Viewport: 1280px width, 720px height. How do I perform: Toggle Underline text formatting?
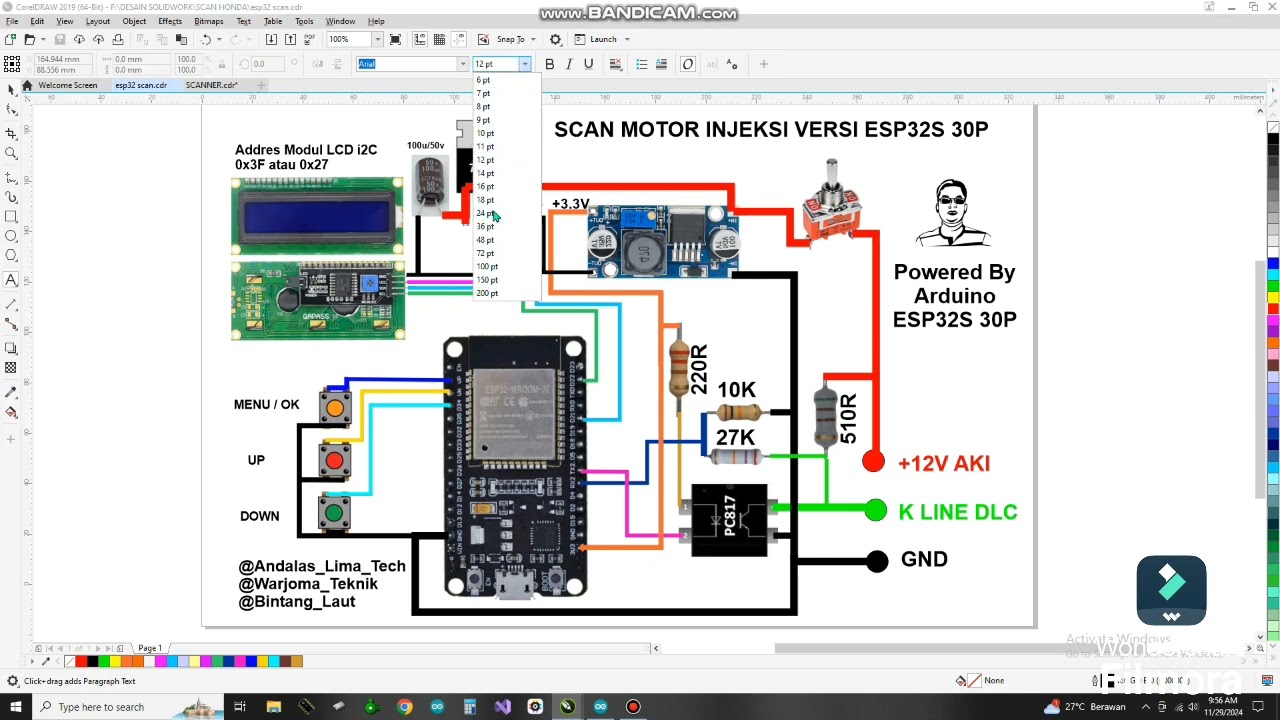click(588, 64)
